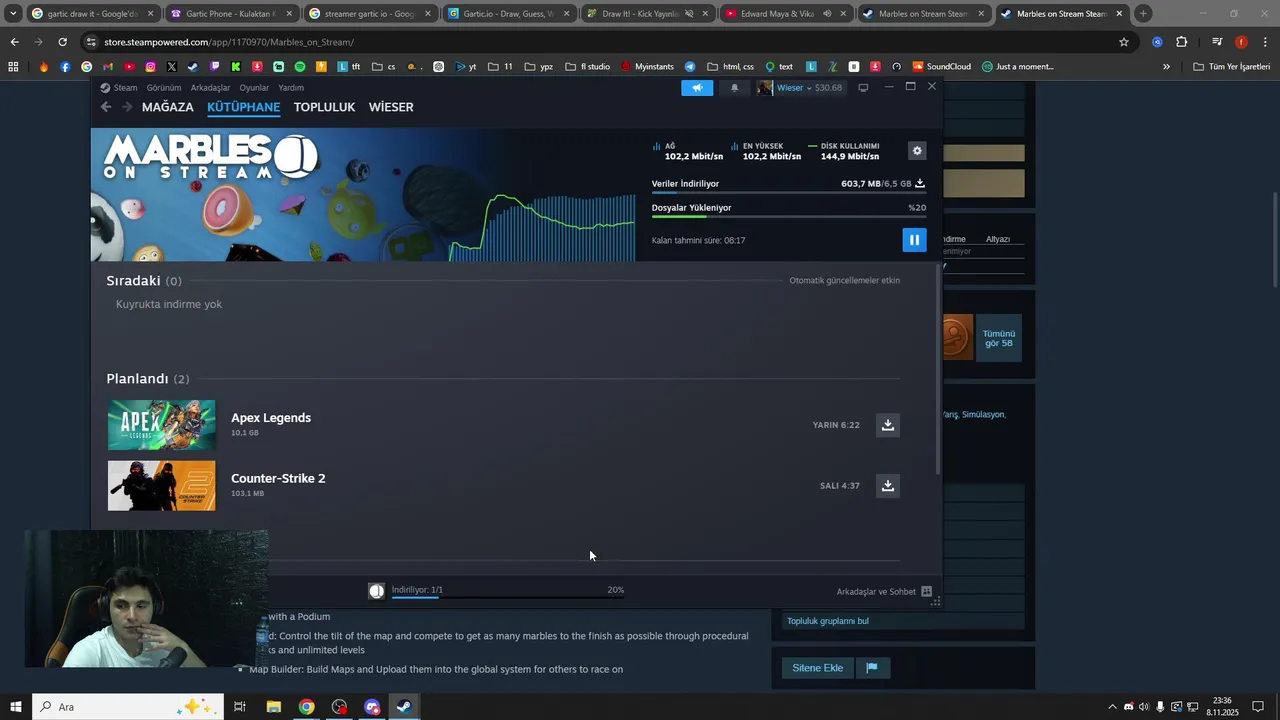
Task: Open Steam menu in title bar
Action: (119, 88)
